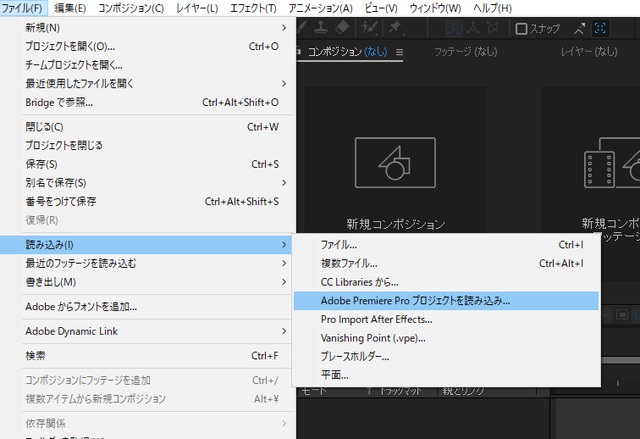Choose Adobe Premiere Pro プロジェクトを読み込み...
The width and height of the screenshot is (640, 439).
click(446, 301)
